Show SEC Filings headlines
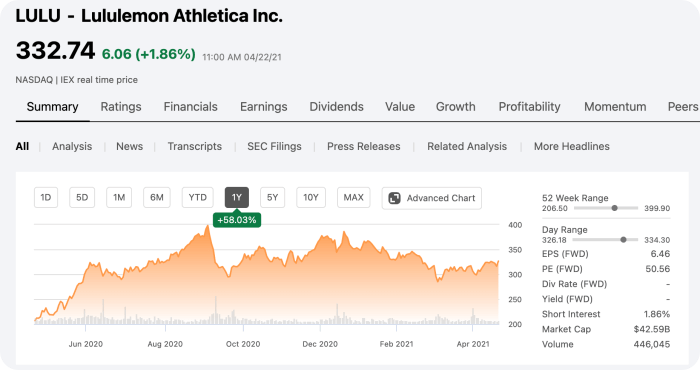The height and width of the screenshot is (370, 700). point(275,146)
